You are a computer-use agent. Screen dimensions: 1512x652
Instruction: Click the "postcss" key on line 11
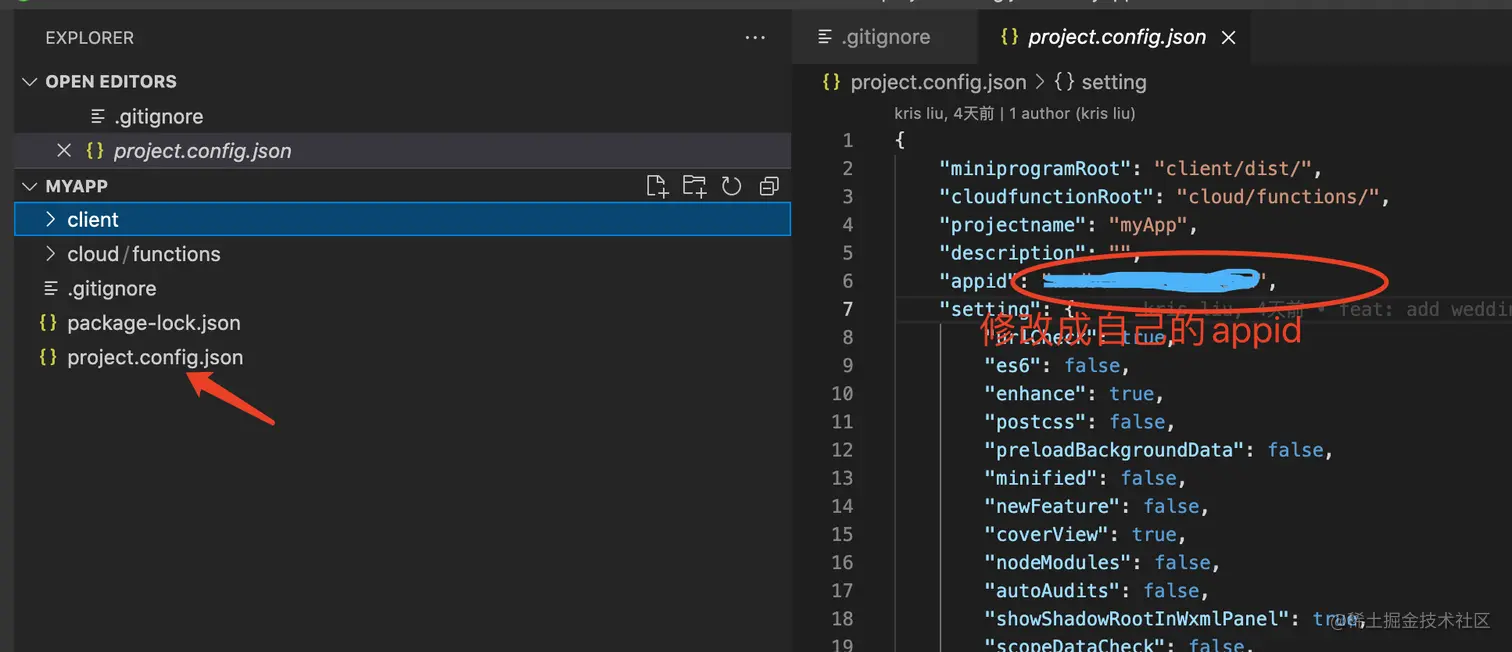(x=1035, y=421)
